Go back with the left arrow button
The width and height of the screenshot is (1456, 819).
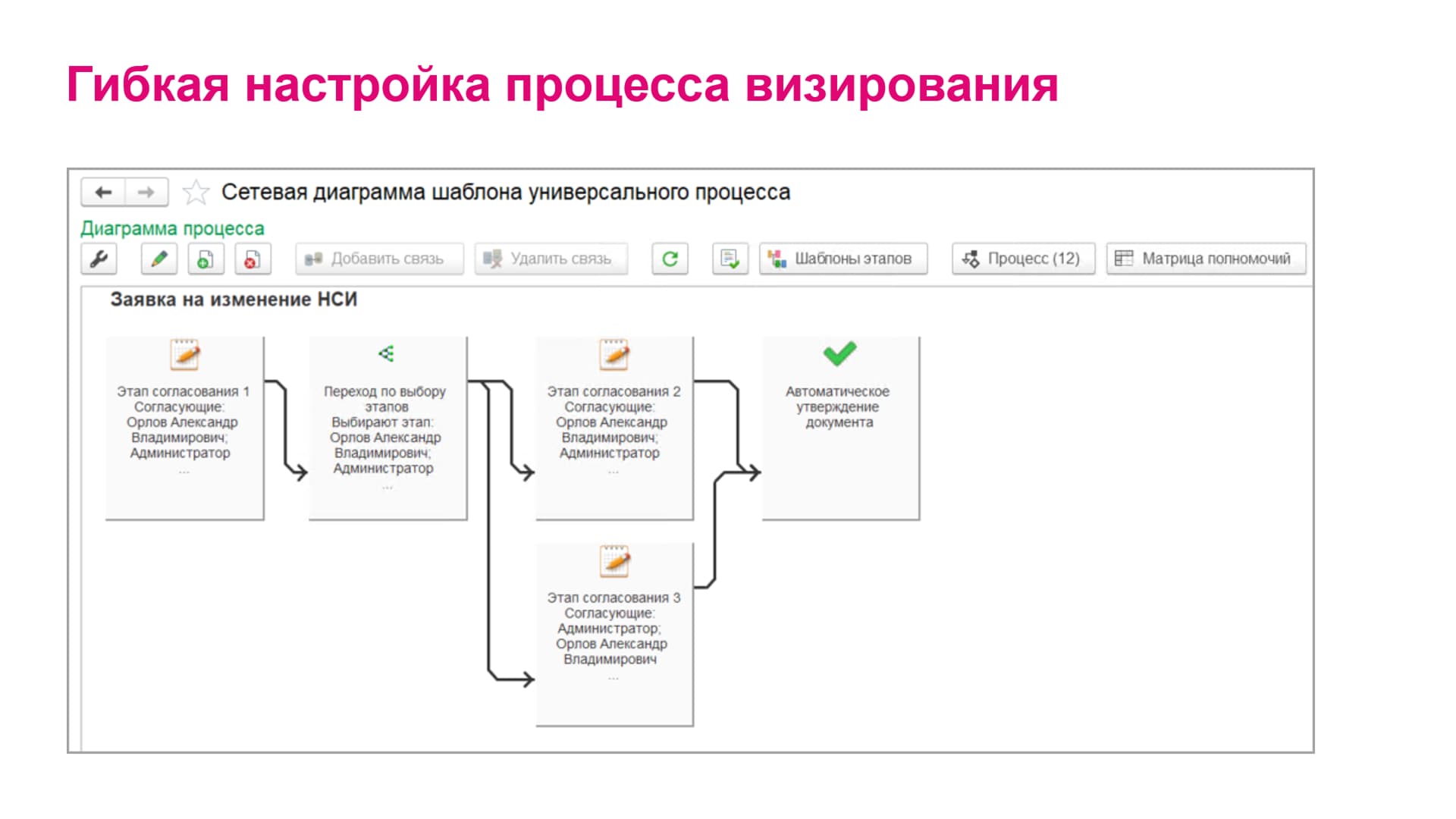(x=103, y=193)
